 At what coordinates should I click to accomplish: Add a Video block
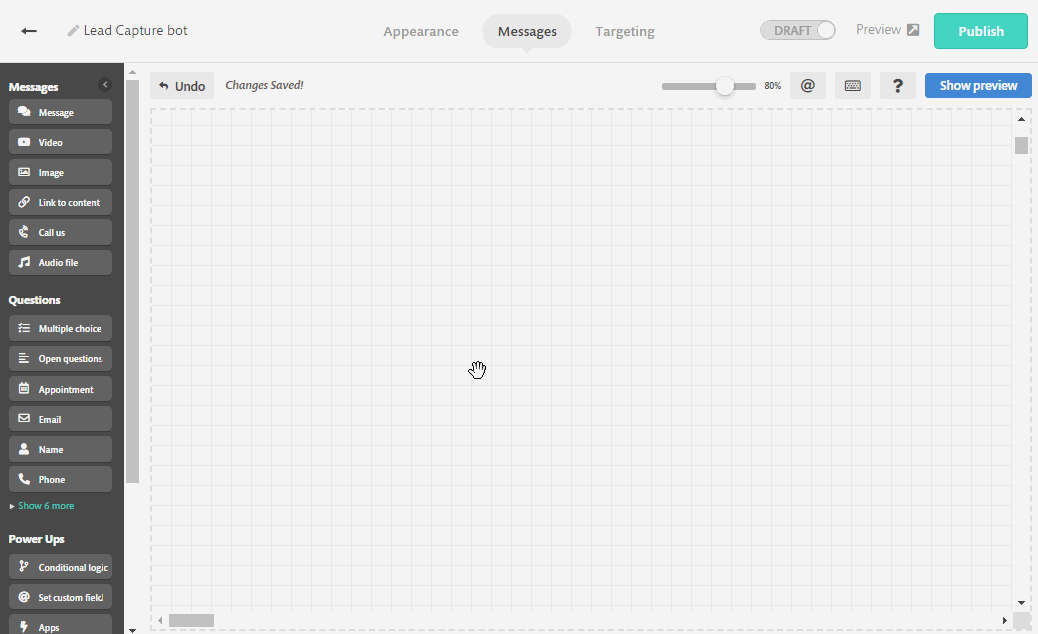point(60,142)
